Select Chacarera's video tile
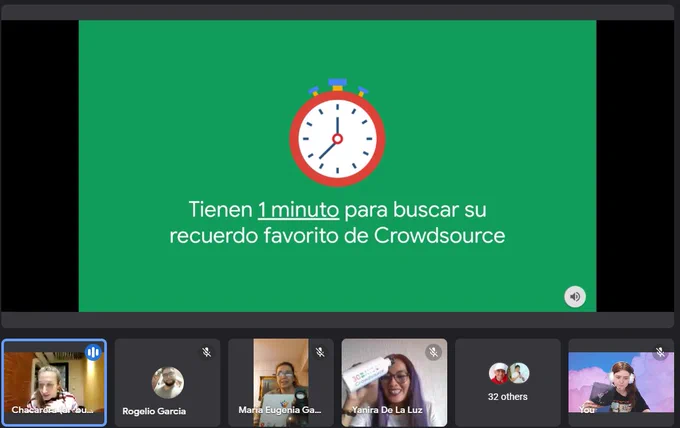Screen dimensions: 680x428 pos(54,382)
